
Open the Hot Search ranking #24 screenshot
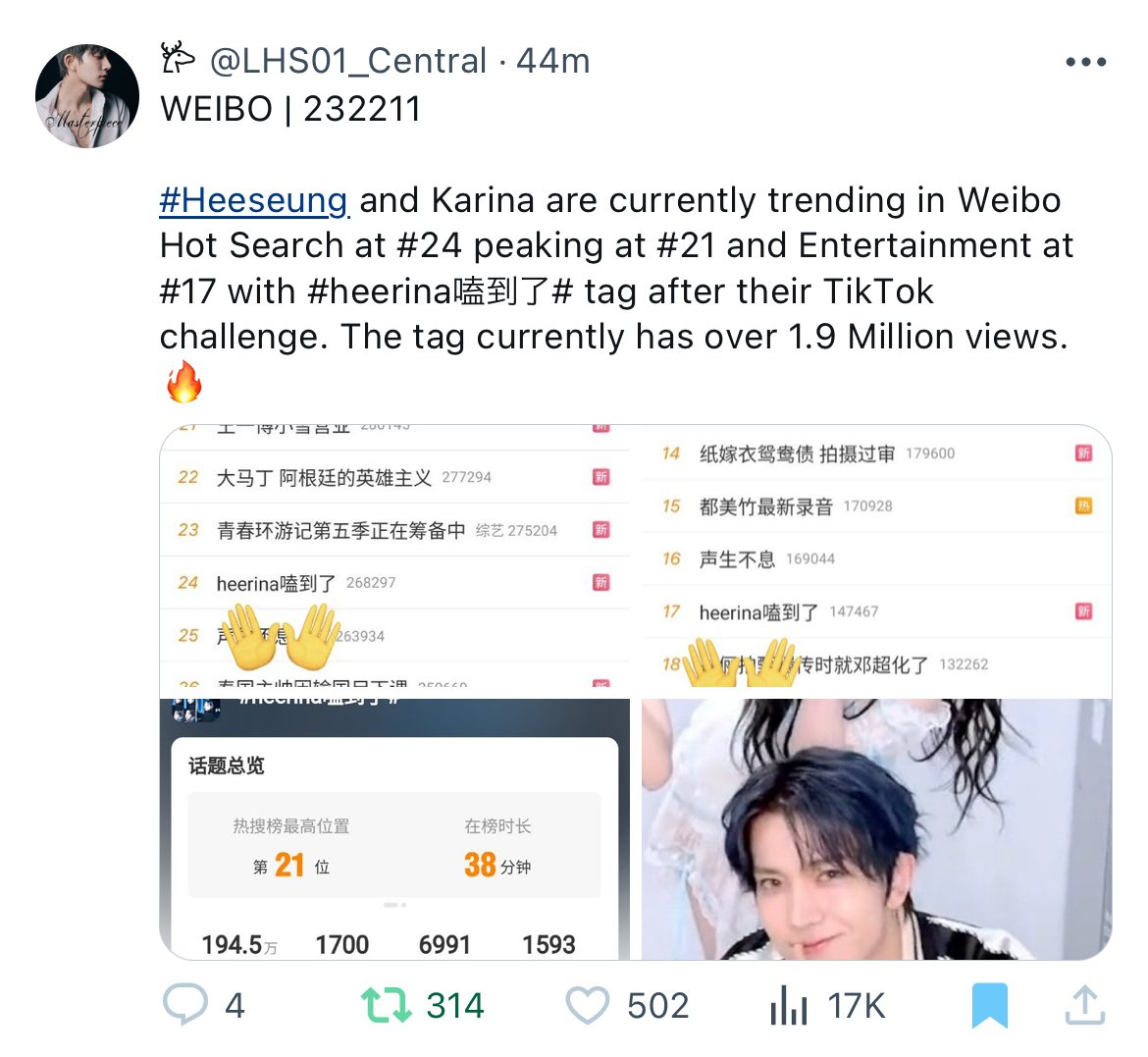pyautogui.click(x=394, y=555)
